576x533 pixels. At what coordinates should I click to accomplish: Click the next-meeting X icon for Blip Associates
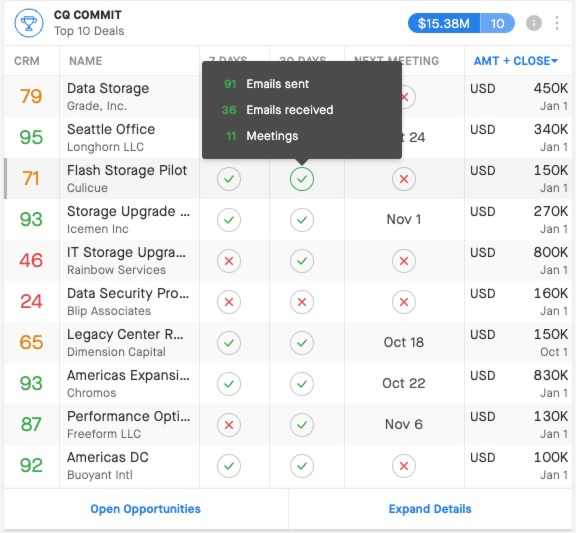click(404, 302)
